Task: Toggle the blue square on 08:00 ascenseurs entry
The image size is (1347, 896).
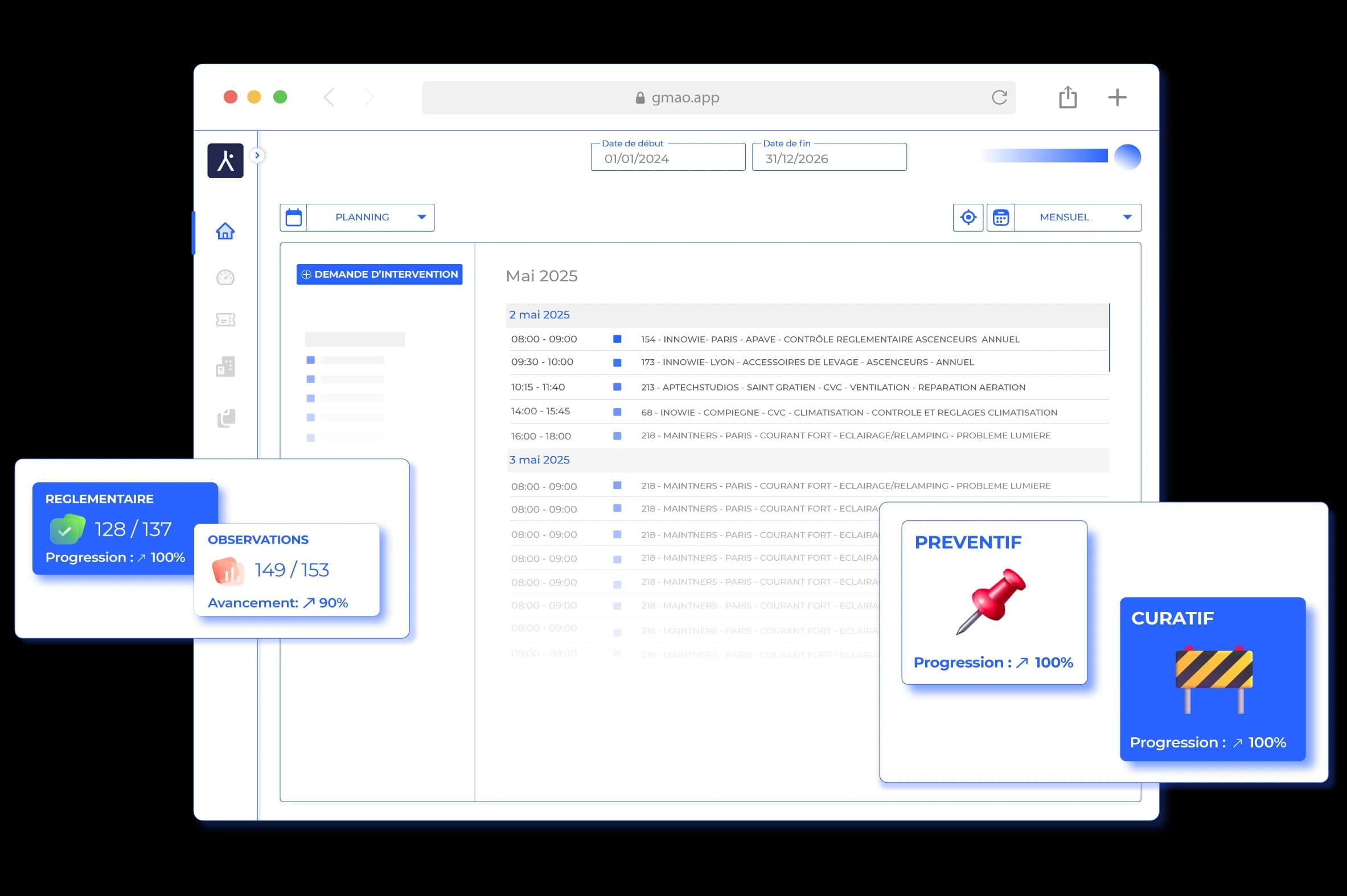Action: point(617,339)
